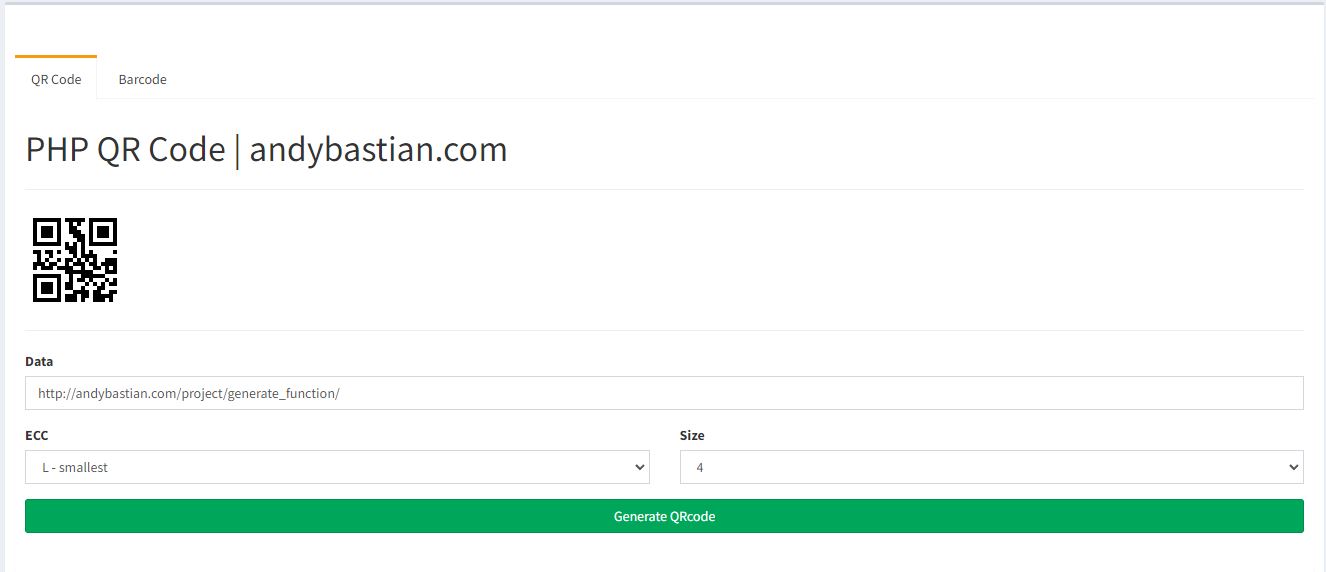Click the PHP QR Code heading text
Viewport: 1326px width, 572px height.
(x=125, y=149)
